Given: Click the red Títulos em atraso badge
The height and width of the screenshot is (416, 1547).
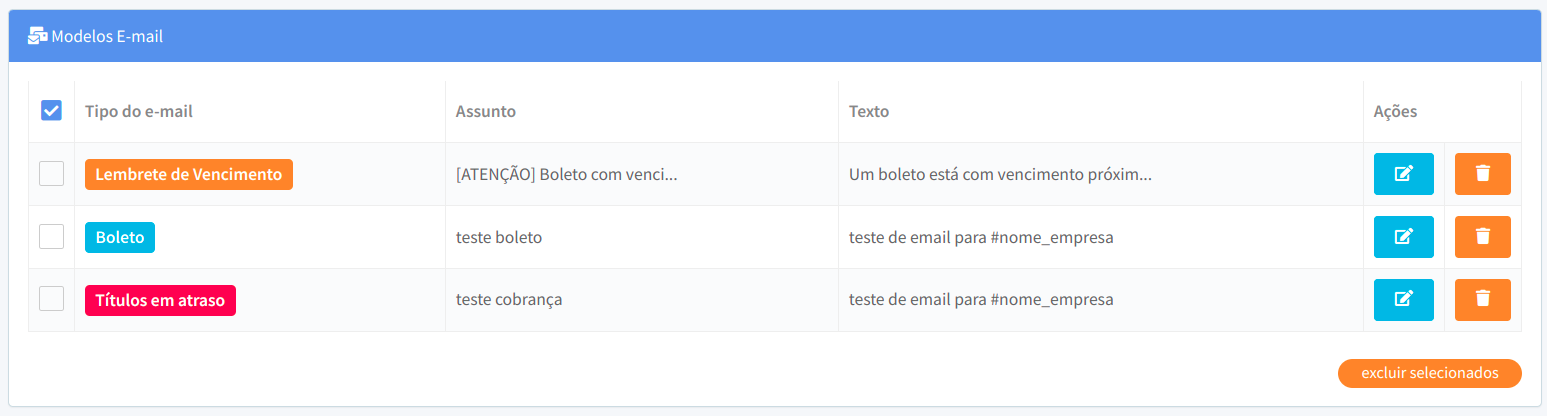Looking at the screenshot, I should [160, 300].
